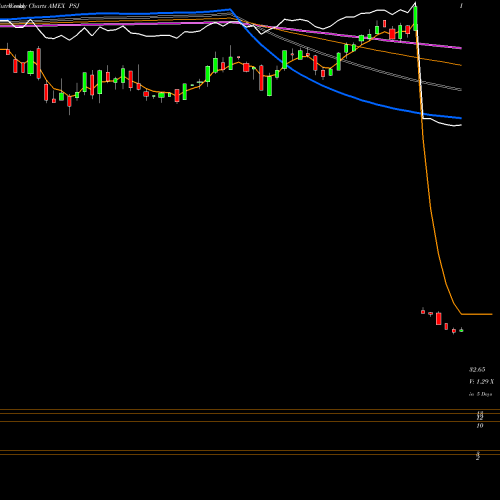
Task: Click the last small green candlestick after the drop
Action: (461, 330)
